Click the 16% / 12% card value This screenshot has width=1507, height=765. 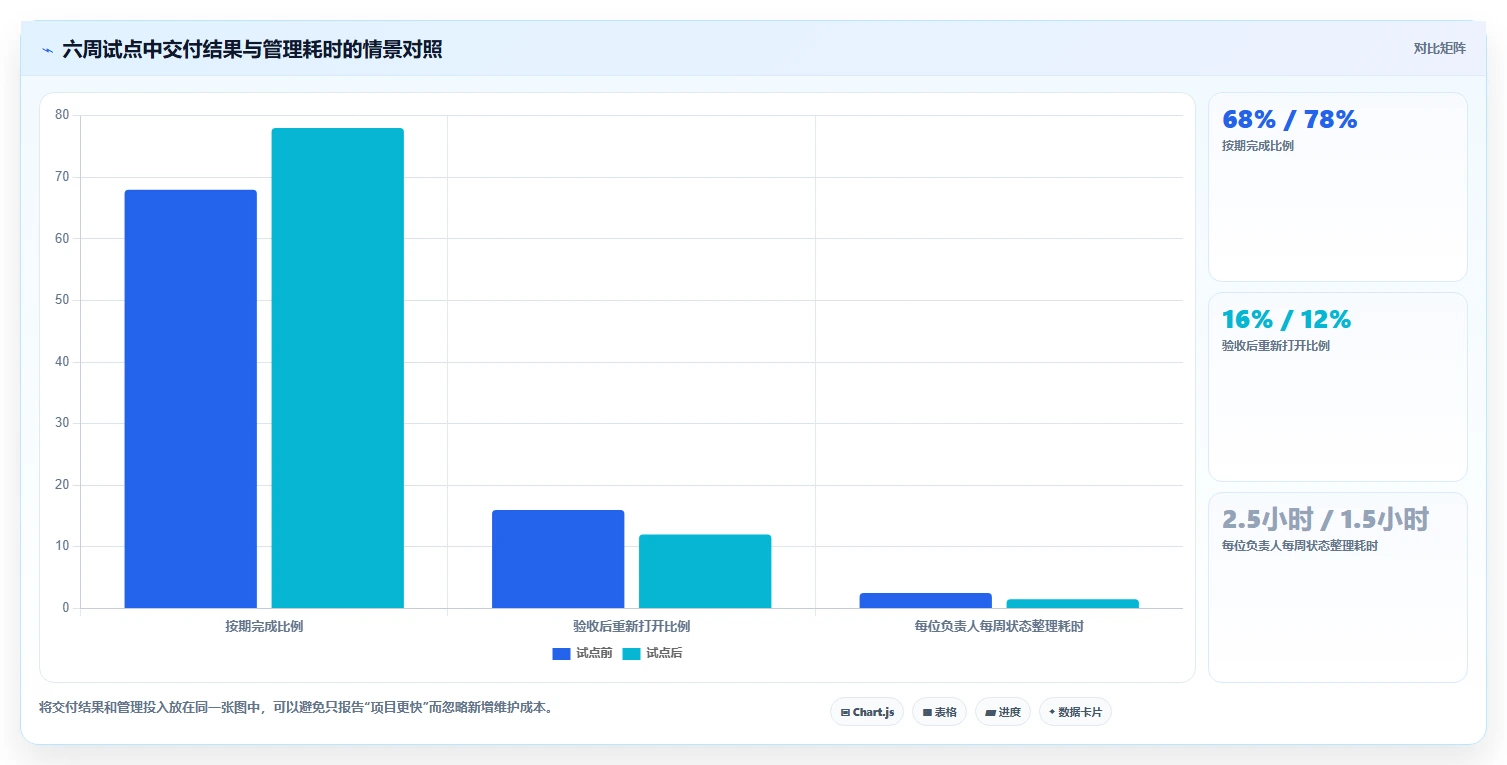tap(1287, 319)
